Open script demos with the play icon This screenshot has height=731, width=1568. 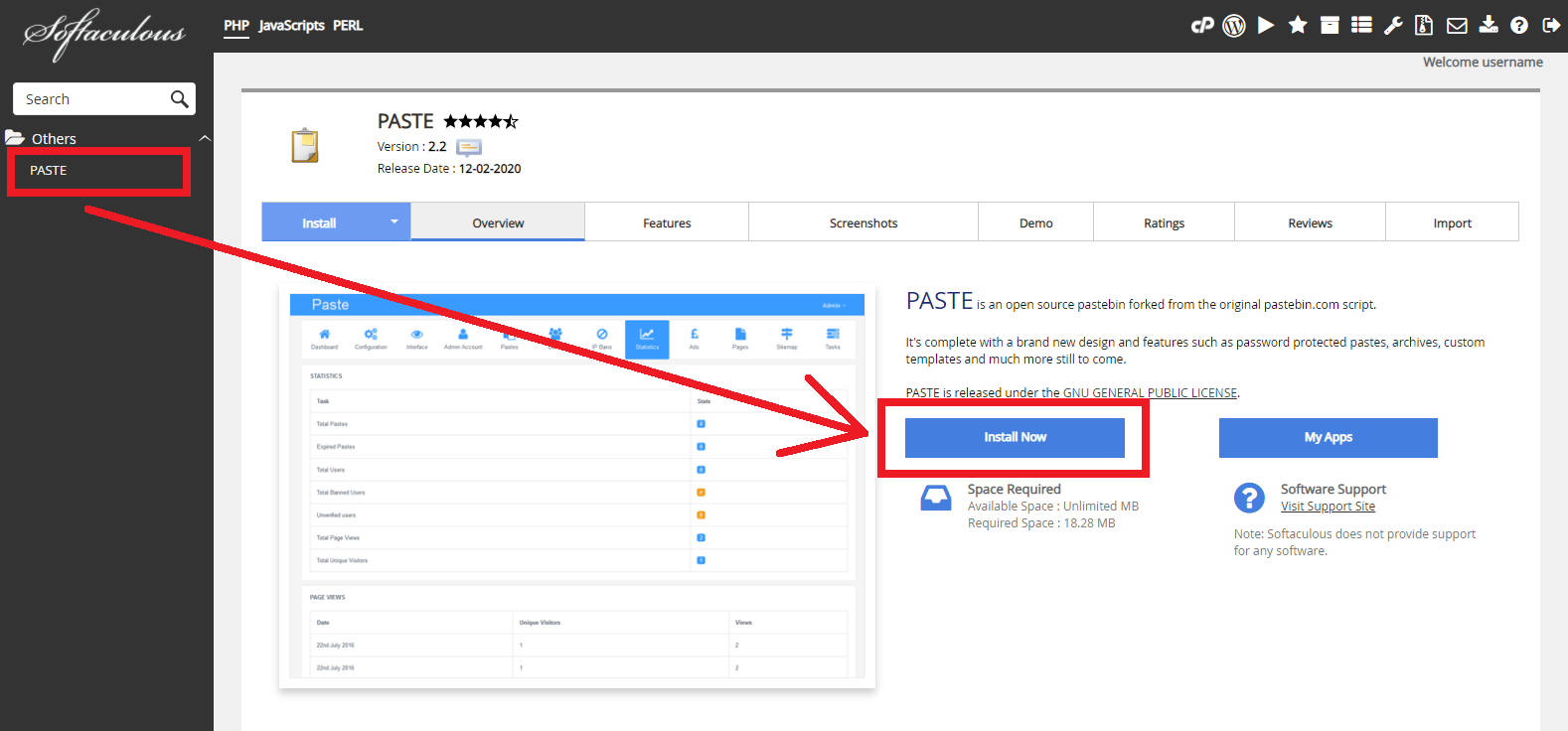pyautogui.click(x=1266, y=26)
